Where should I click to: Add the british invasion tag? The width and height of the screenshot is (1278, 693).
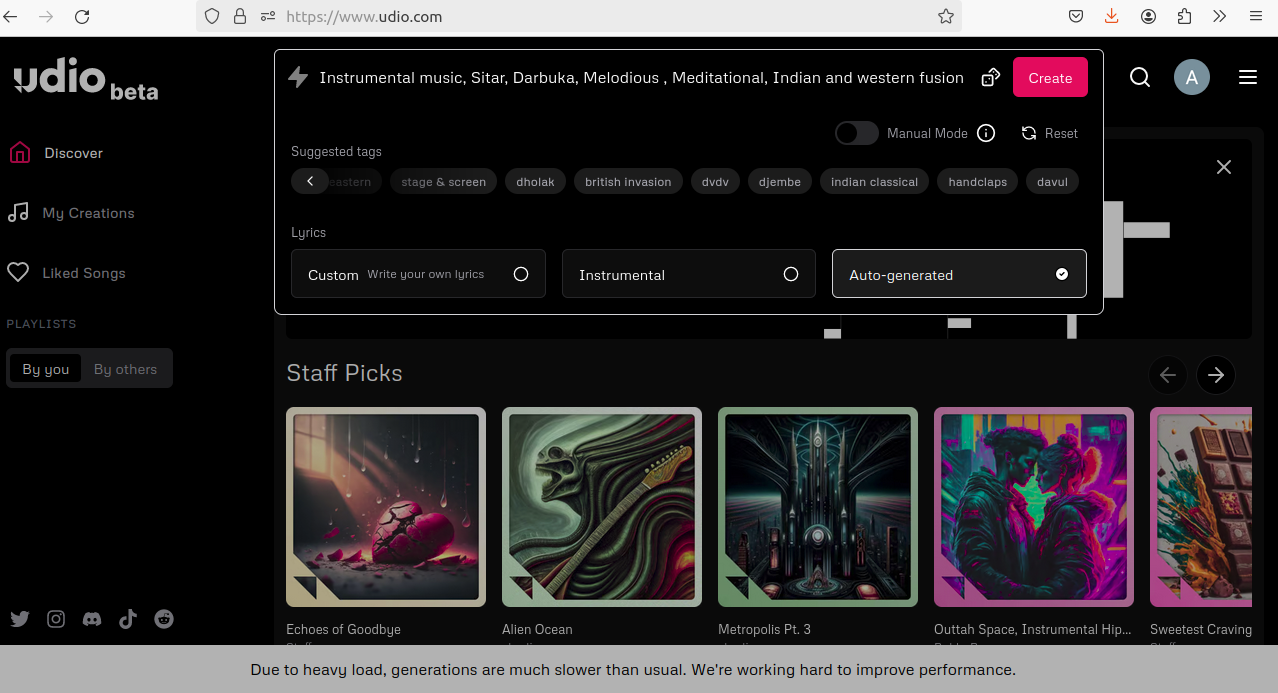[x=628, y=181]
